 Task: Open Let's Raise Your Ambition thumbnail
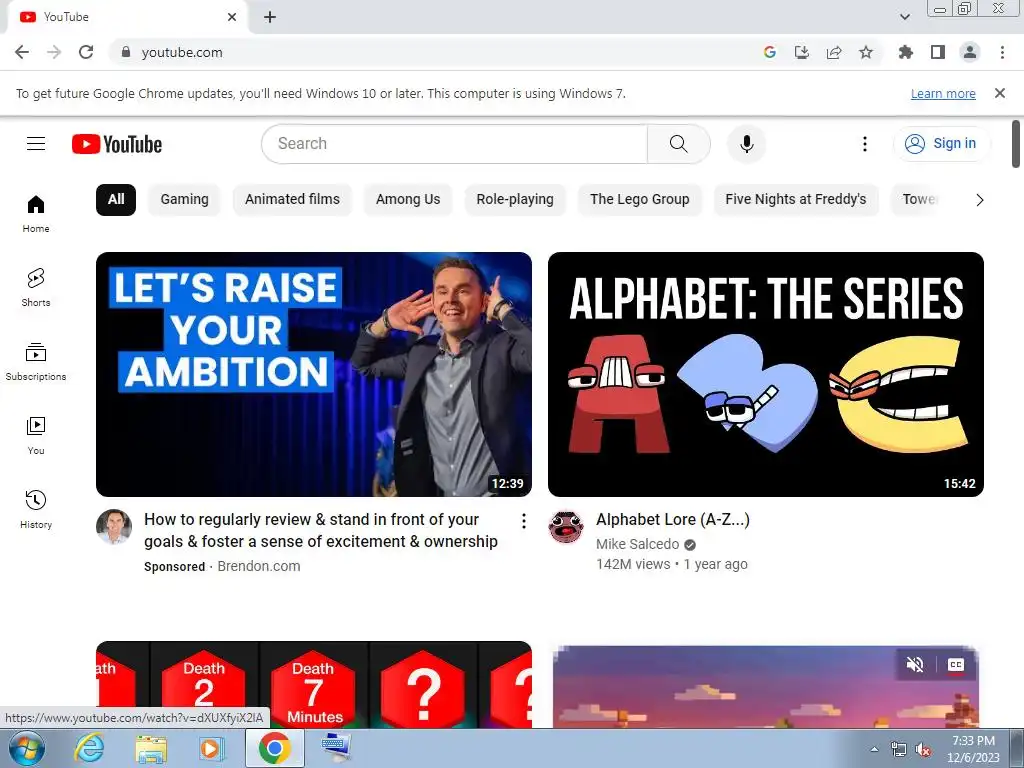[313, 374]
